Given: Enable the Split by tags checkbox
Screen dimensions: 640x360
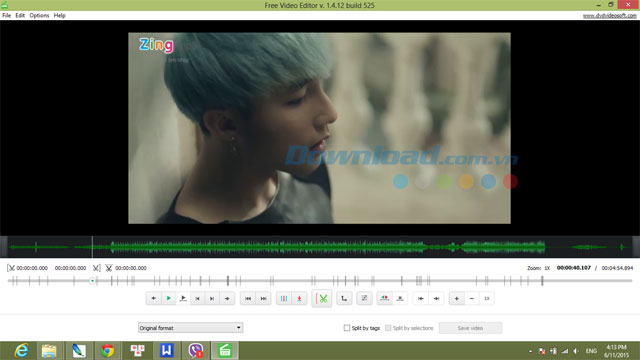Looking at the screenshot, I should [347, 328].
